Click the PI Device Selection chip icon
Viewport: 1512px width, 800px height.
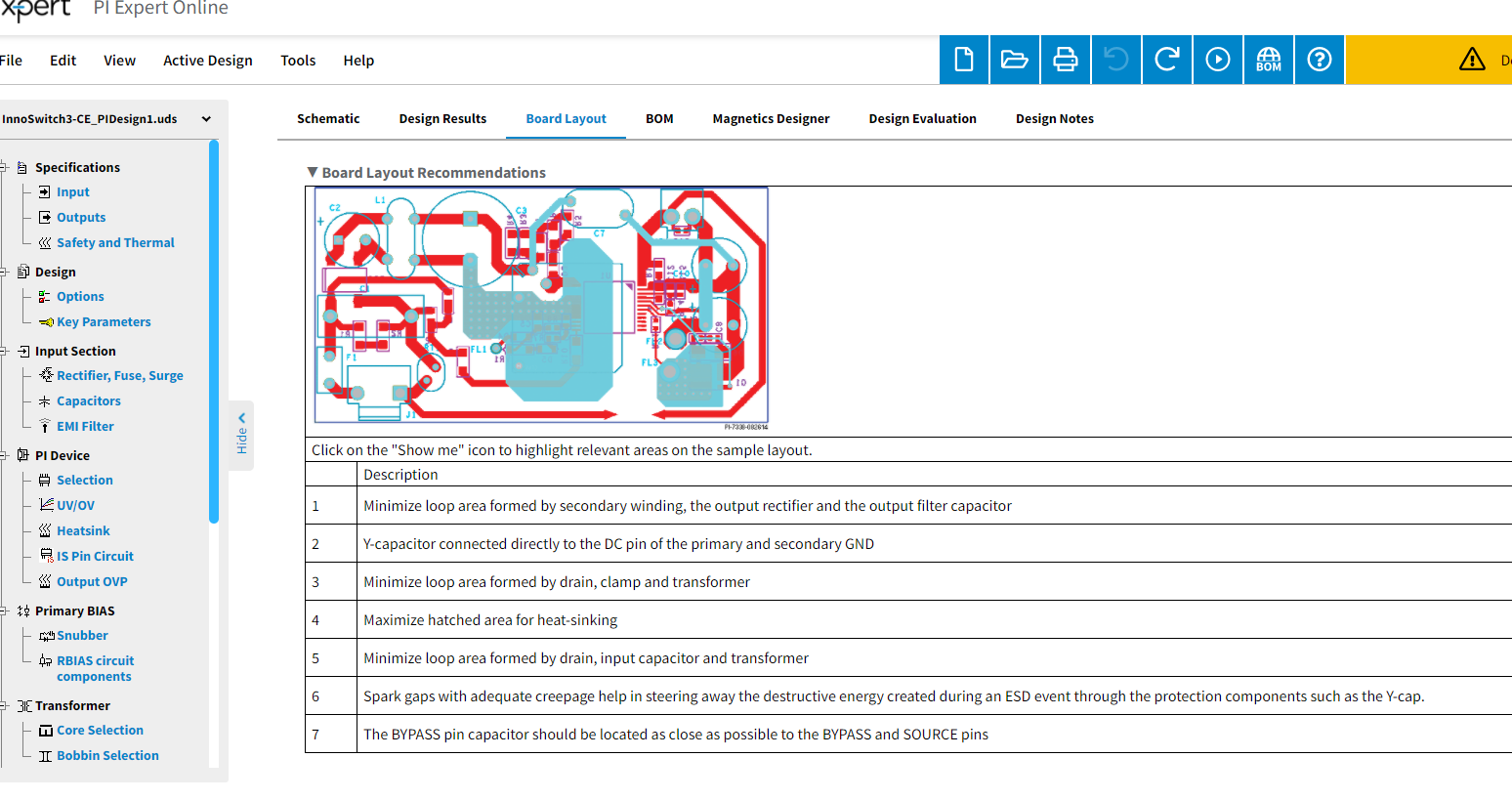[45, 481]
